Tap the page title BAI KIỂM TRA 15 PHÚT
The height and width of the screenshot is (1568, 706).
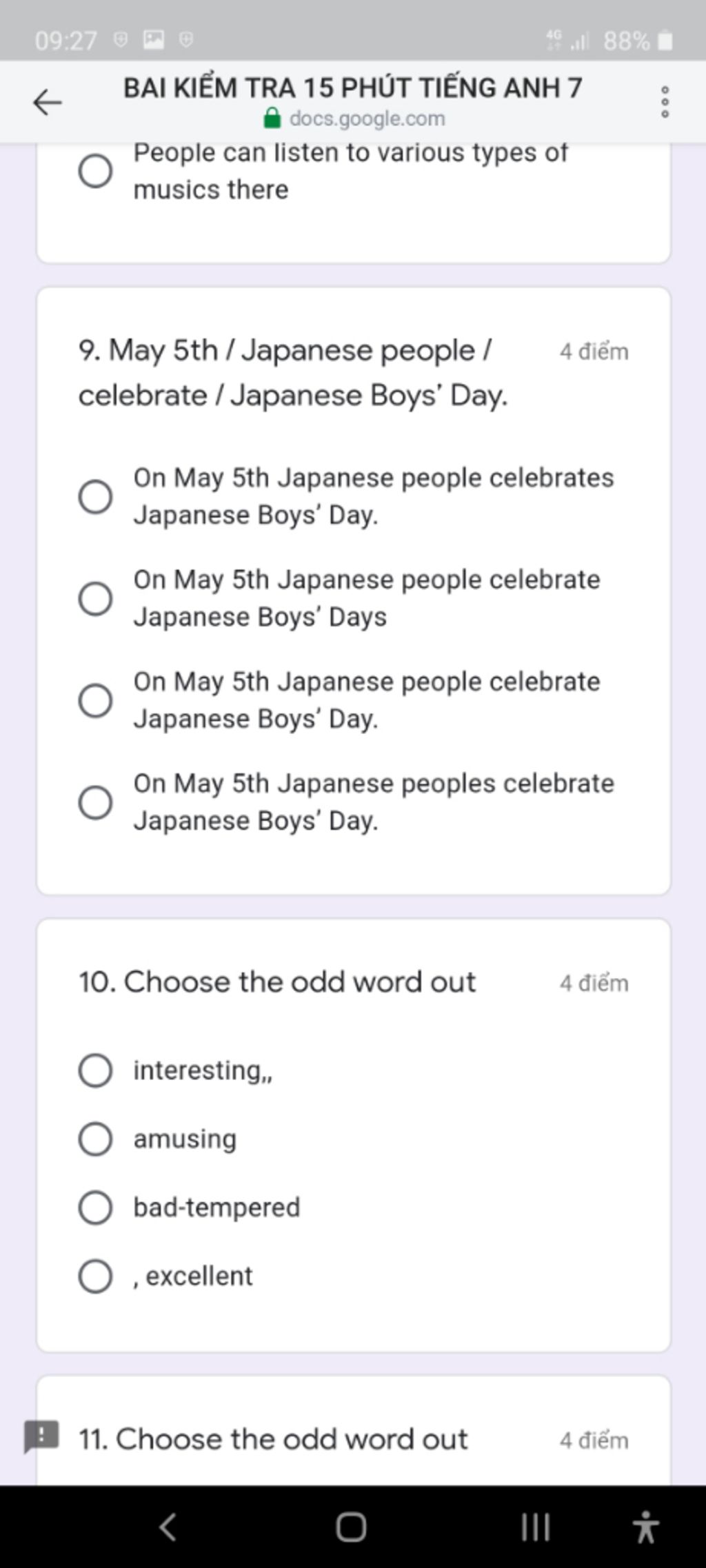point(353,88)
